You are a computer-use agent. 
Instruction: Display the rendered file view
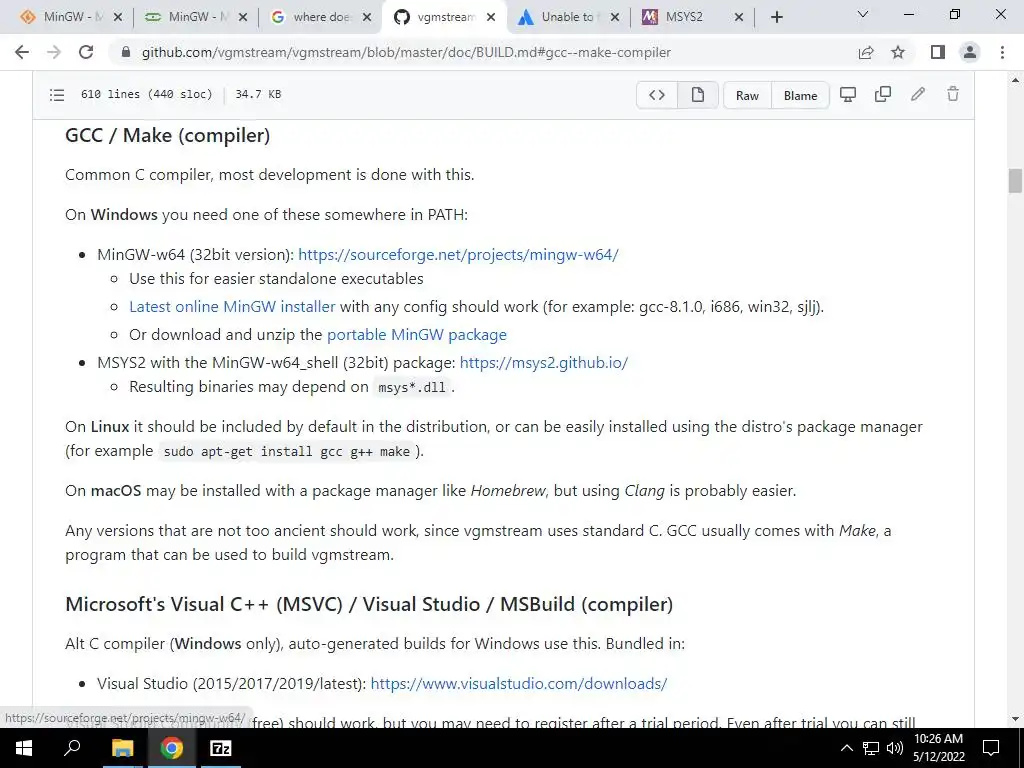point(697,95)
